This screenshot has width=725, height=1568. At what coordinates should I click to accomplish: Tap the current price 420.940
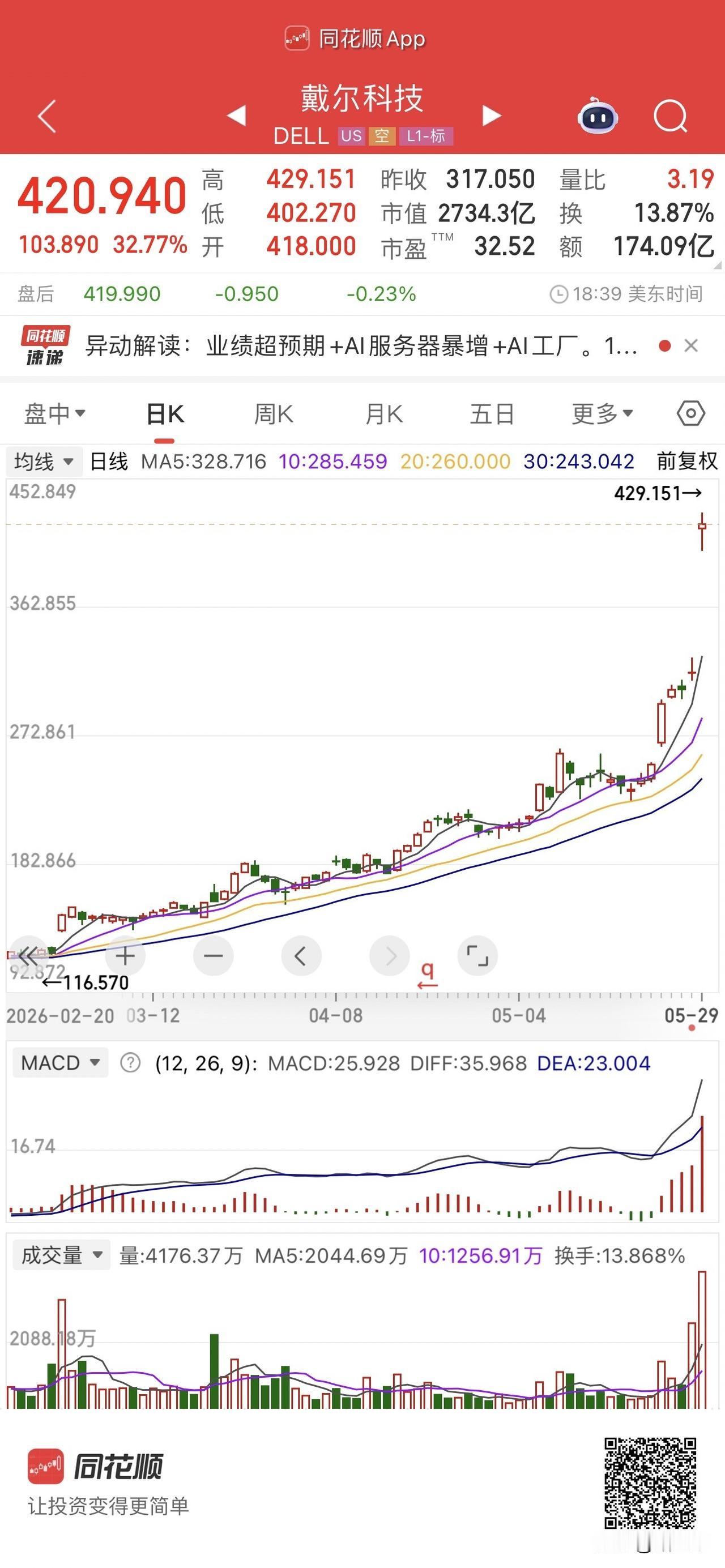101,196
